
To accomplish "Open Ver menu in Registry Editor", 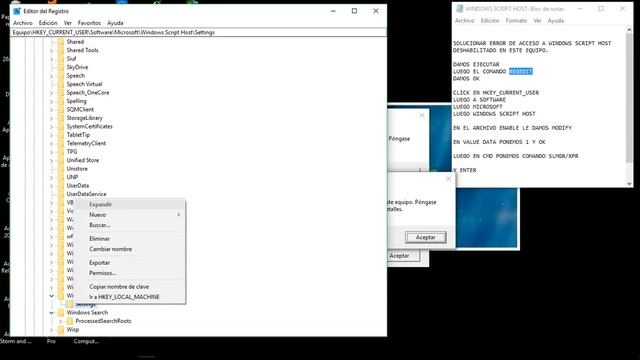I will 68,23.
